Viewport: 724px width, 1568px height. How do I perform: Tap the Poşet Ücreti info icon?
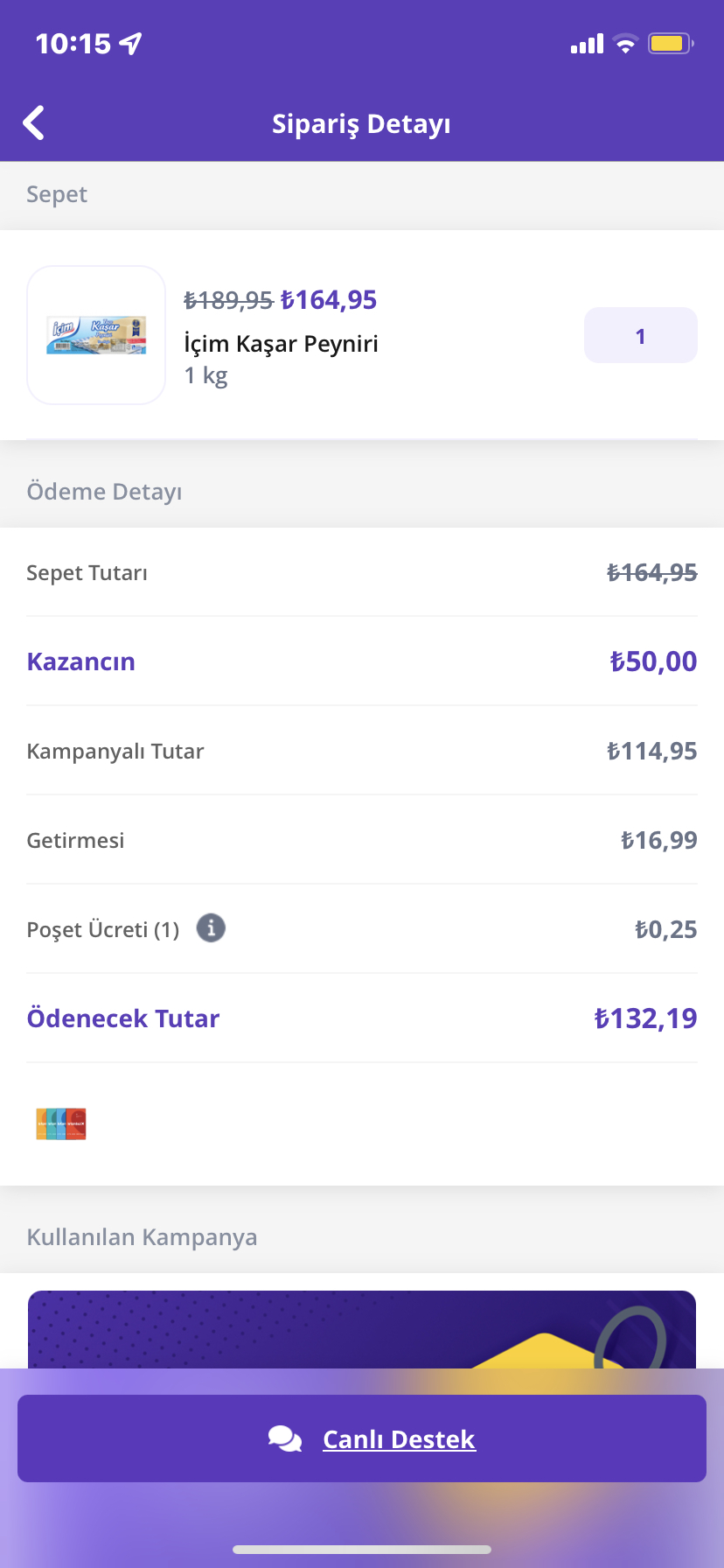pos(211,927)
